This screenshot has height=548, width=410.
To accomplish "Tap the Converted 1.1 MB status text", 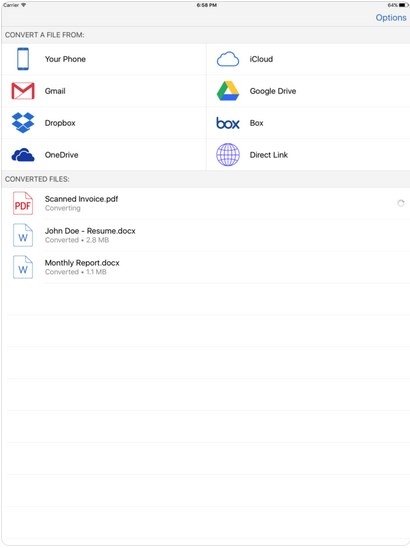I will point(75,272).
